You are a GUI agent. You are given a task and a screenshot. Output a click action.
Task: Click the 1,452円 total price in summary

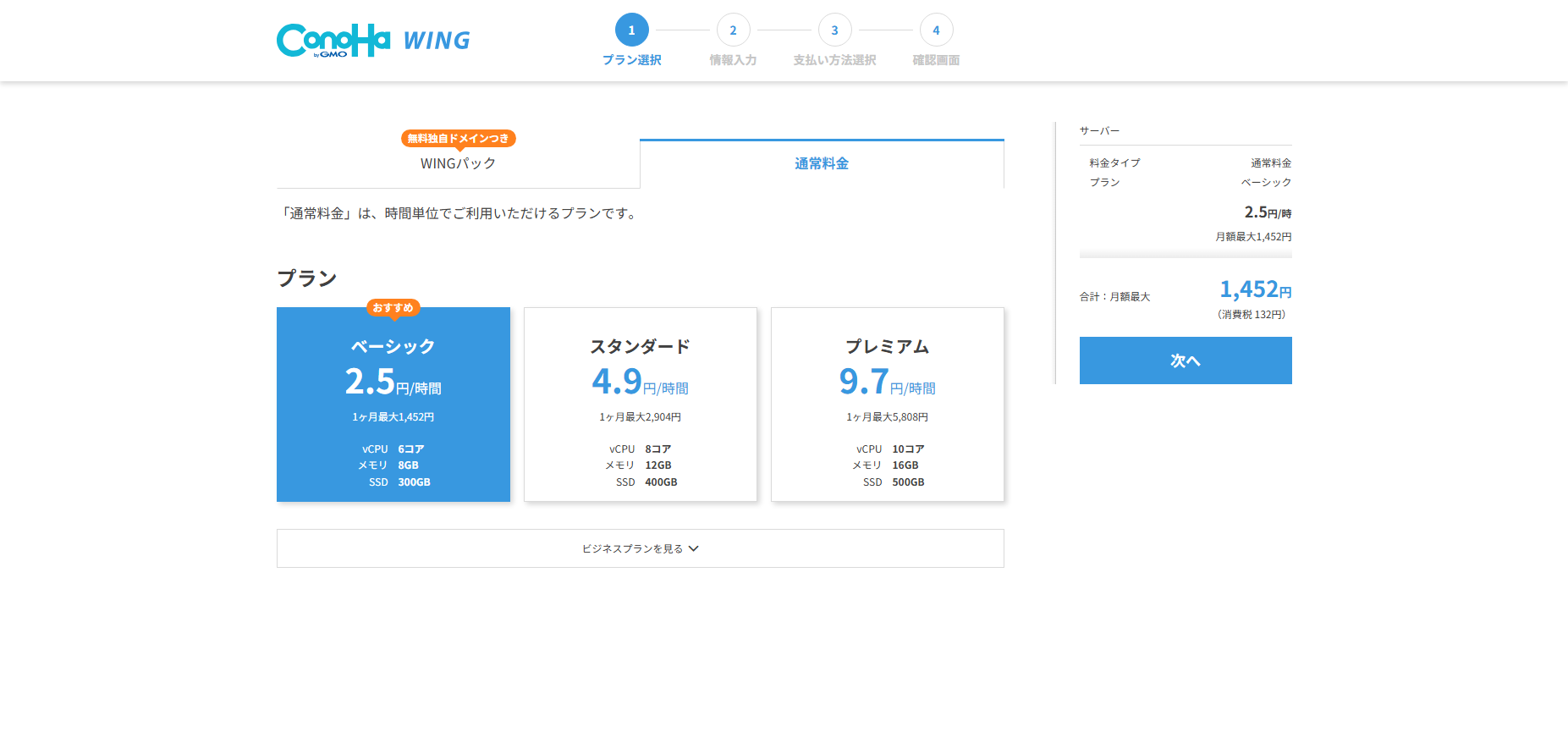pyautogui.click(x=1255, y=290)
